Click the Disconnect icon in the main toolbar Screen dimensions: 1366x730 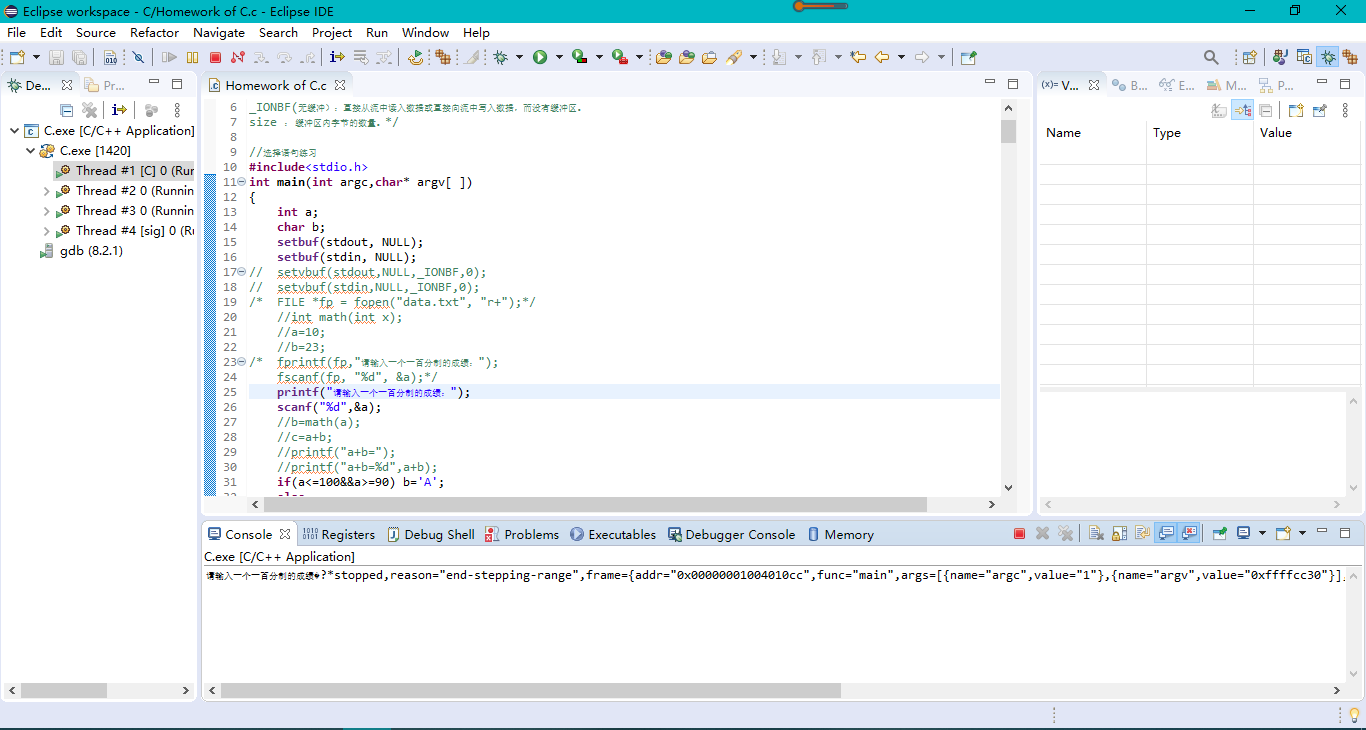coord(238,57)
